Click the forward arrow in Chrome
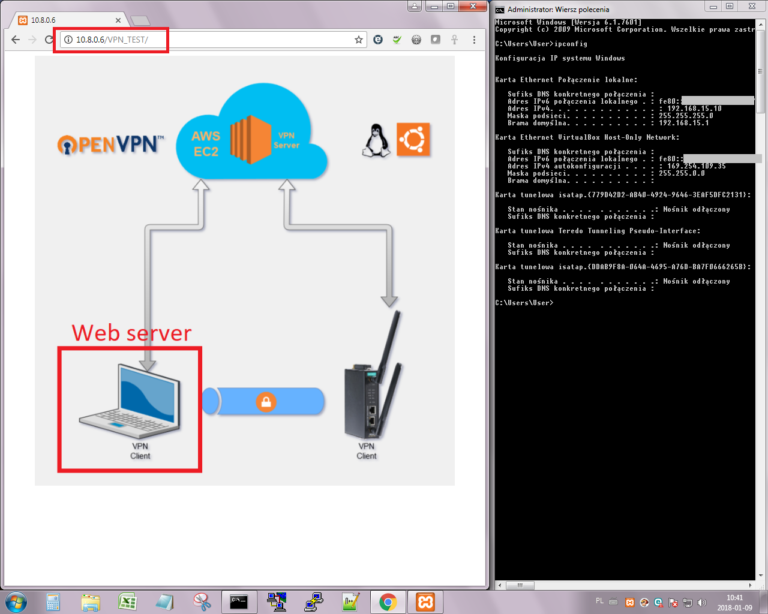 coord(32,40)
